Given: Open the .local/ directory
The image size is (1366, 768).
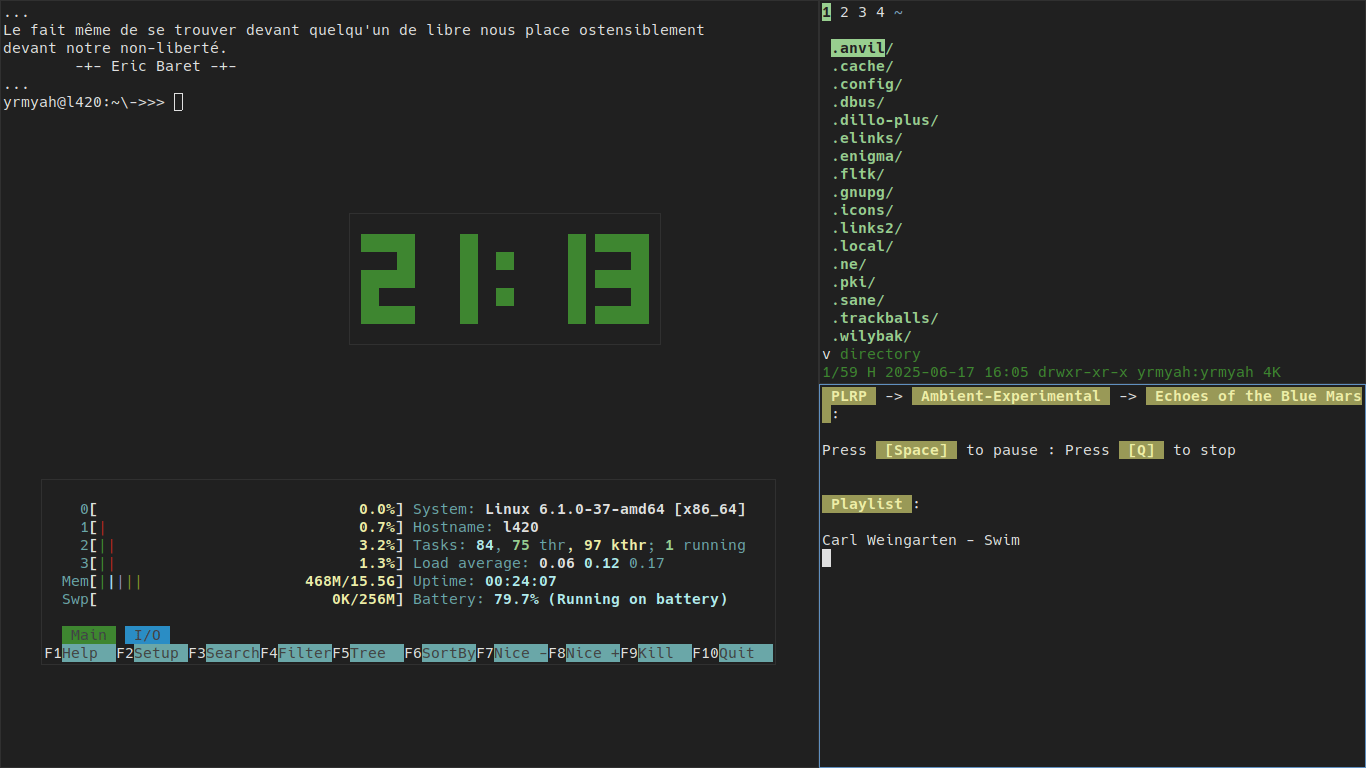Looking at the screenshot, I should pos(862,246).
